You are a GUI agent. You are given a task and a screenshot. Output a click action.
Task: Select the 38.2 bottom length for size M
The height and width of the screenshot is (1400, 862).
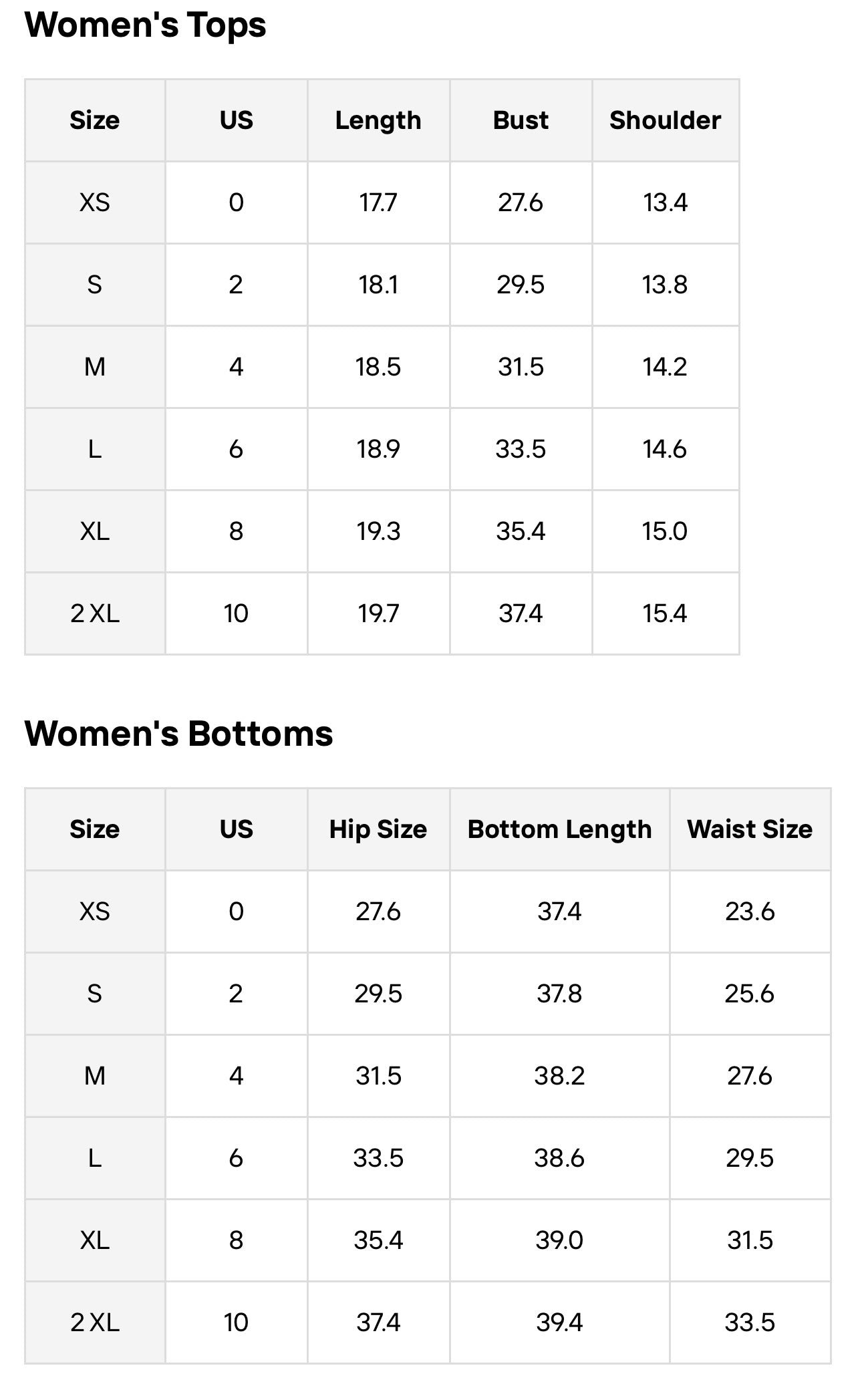pos(559,1076)
